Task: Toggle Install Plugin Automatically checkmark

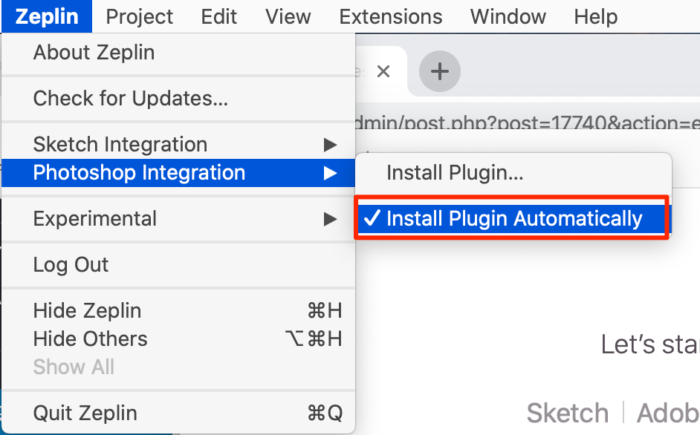Action: [x=513, y=218]
